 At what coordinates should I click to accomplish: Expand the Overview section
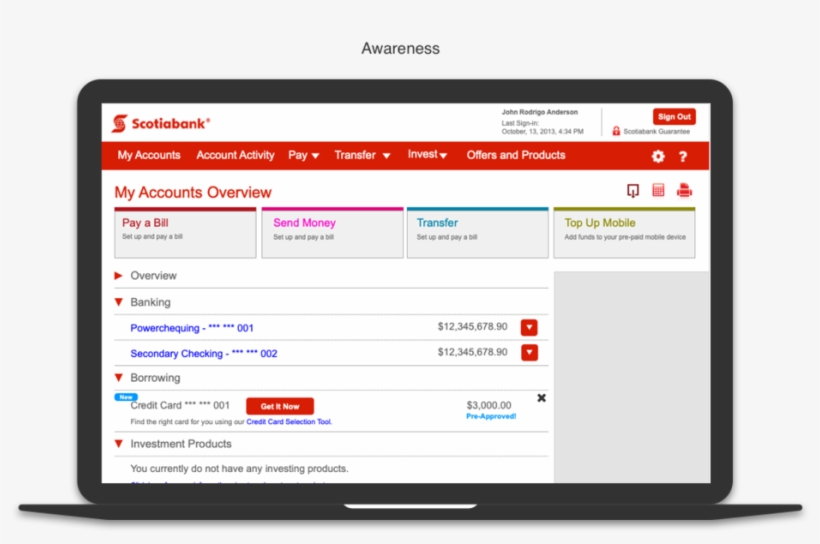coord(118,276)
